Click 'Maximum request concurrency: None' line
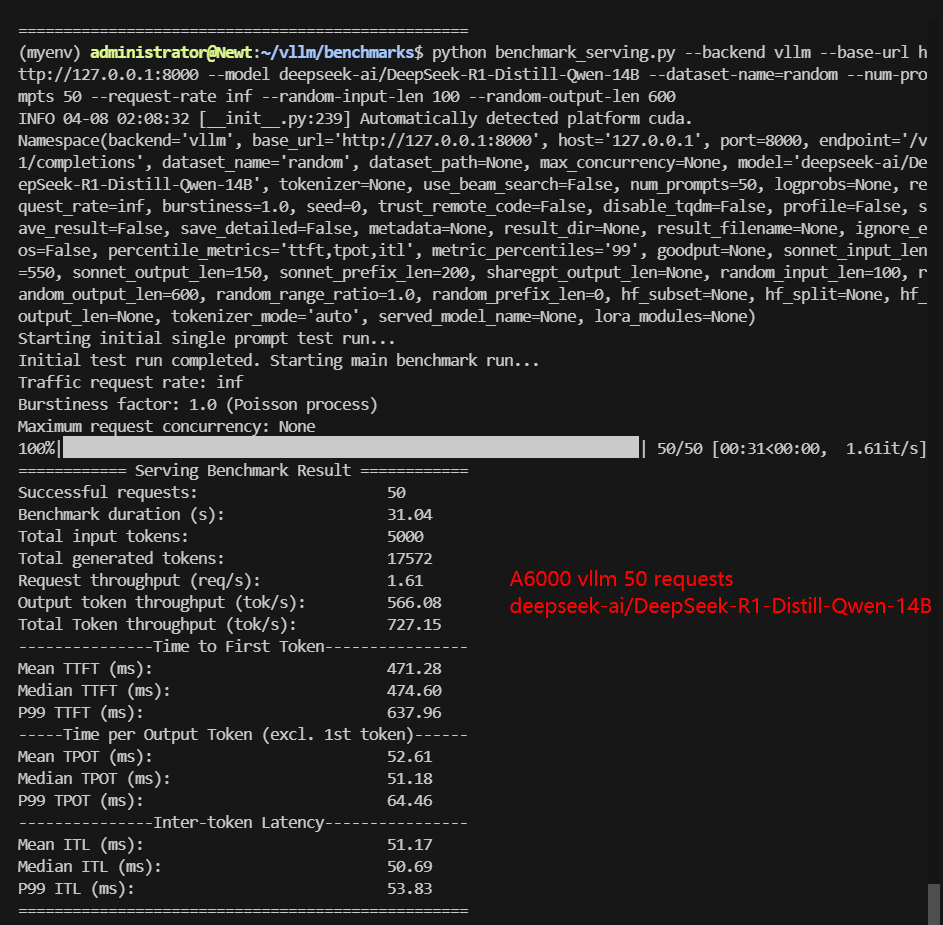Viewport: 943px width, 925px height. tap(167, 426)
